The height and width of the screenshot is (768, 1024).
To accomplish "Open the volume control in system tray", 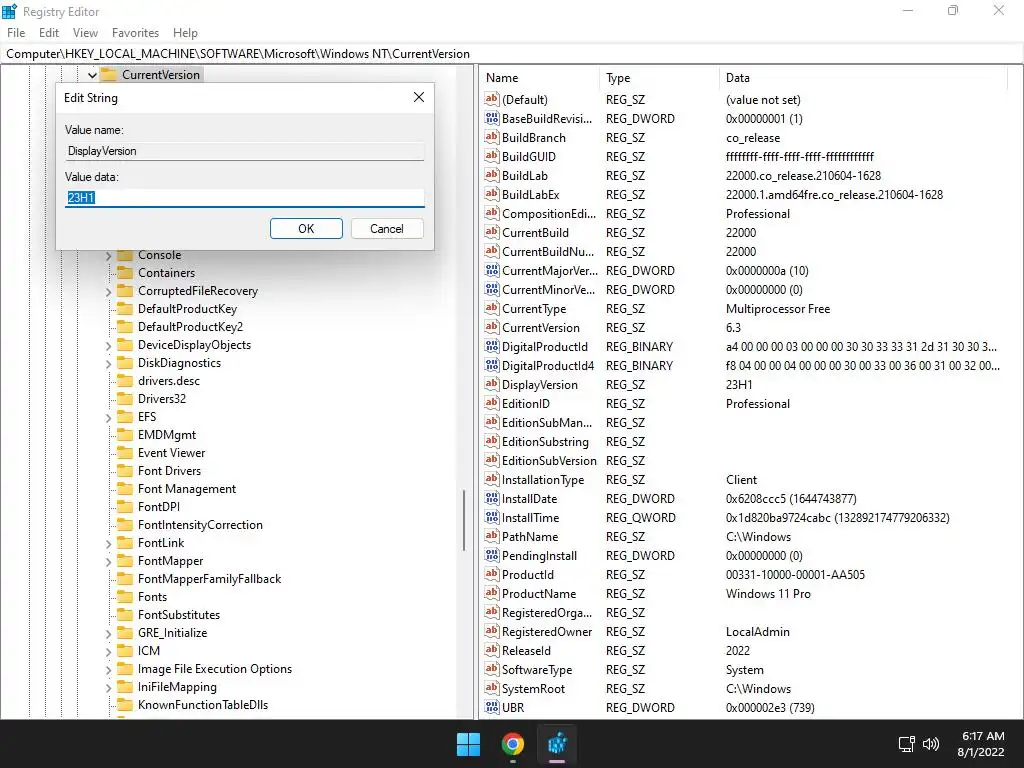I will click(x=931, y=744).
